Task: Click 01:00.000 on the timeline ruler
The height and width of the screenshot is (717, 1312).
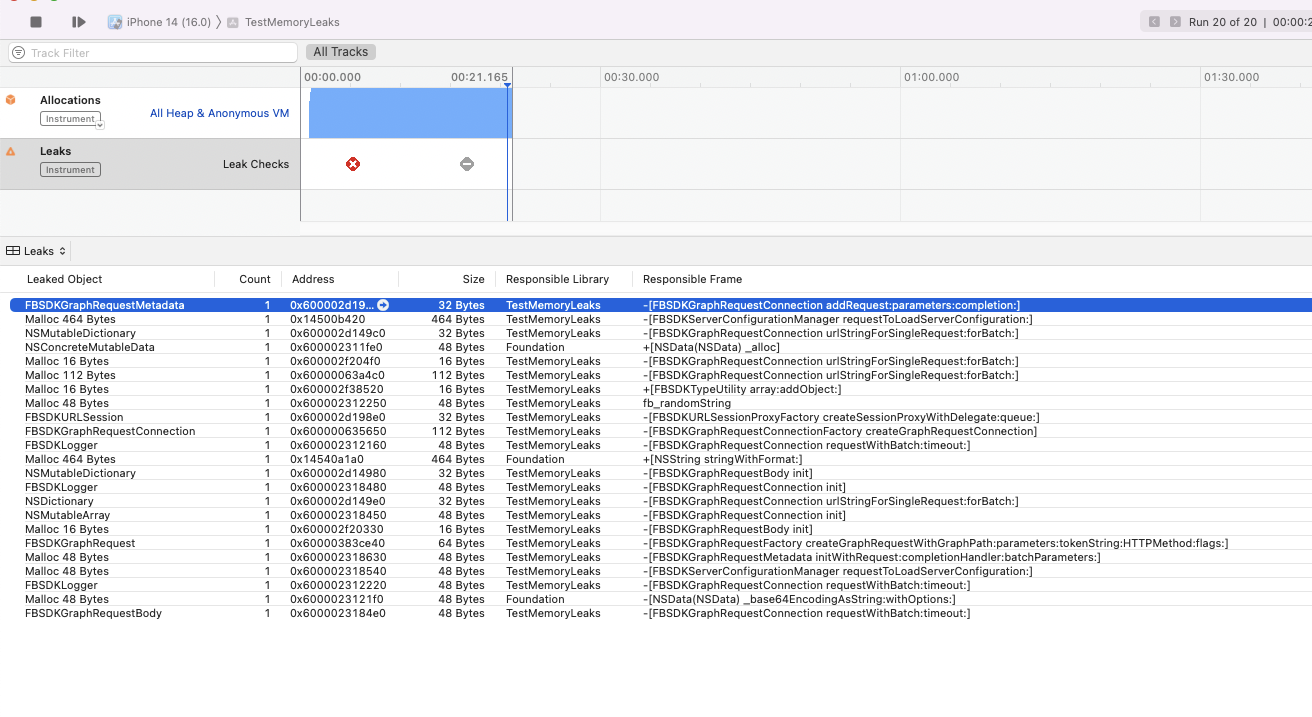Action: [931, 77]
